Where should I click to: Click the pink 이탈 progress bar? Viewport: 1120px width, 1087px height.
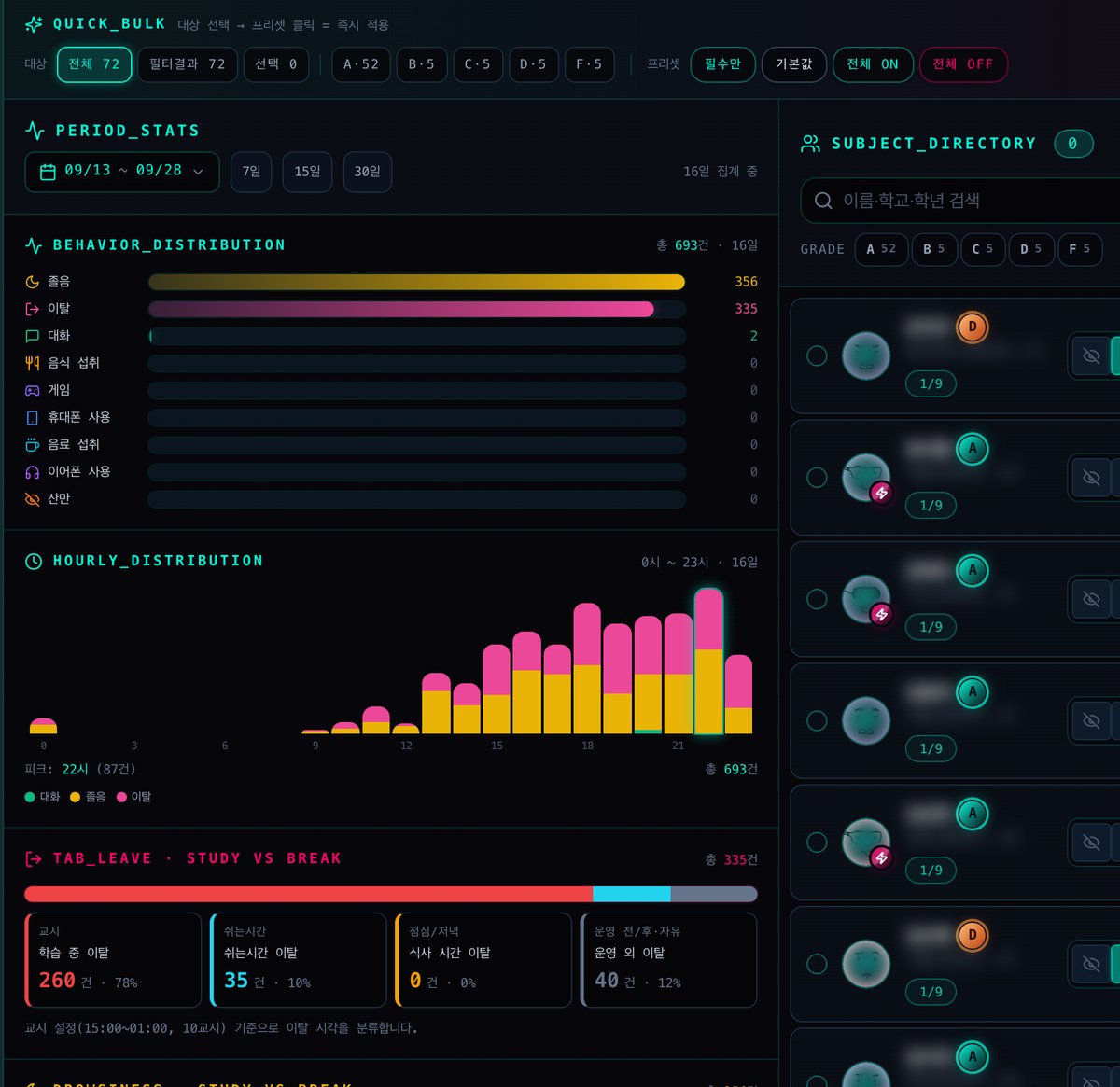coord(401,309)
